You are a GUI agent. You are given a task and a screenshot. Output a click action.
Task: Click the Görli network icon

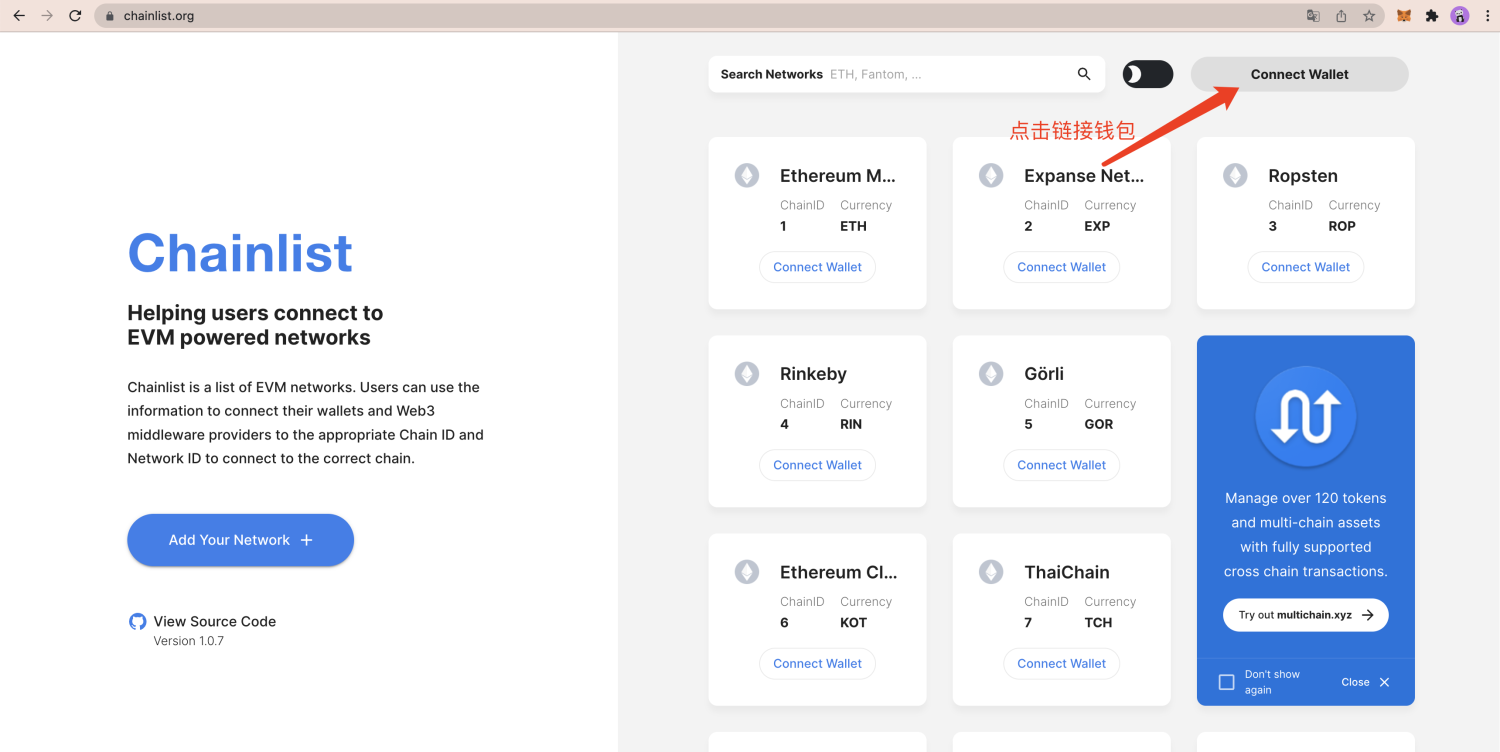coord(991,374)
